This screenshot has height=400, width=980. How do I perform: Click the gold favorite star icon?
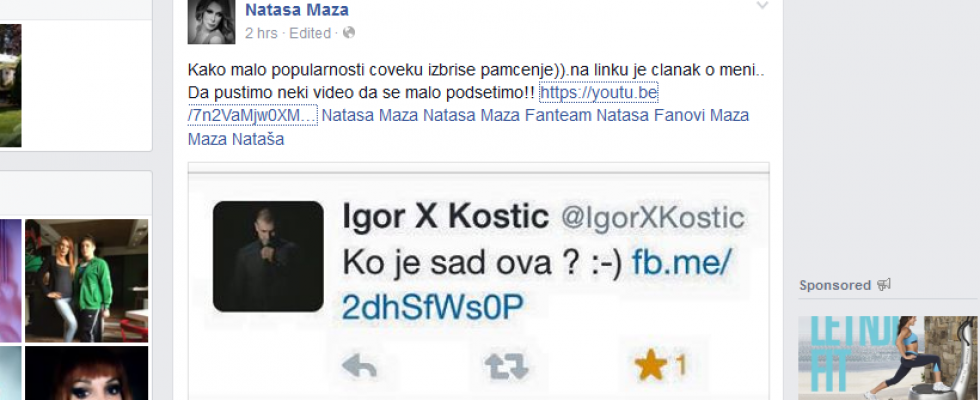(x=650, y=367)
